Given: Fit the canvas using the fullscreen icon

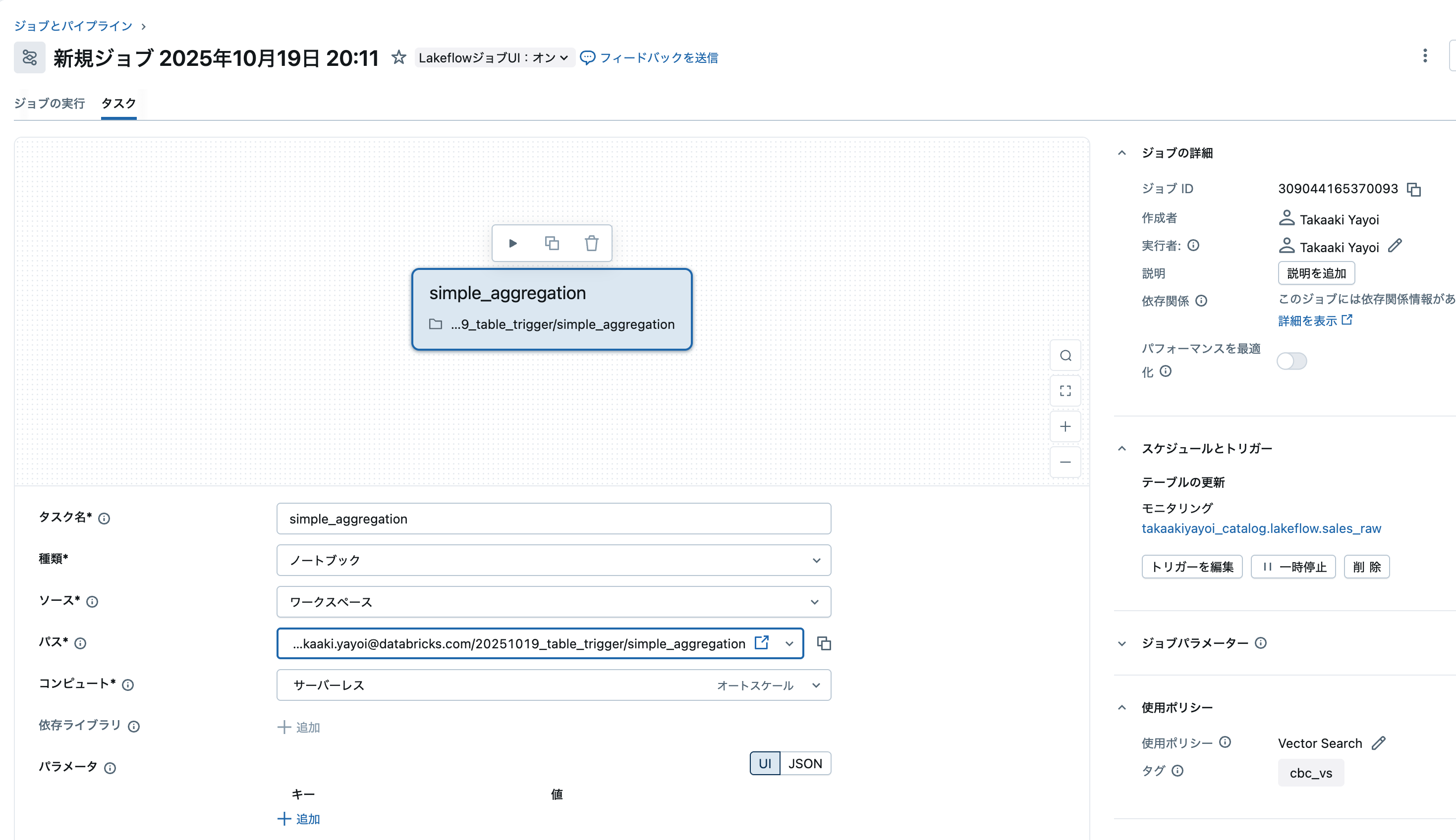Looking at the screenshot, I should coord(1065,391).
